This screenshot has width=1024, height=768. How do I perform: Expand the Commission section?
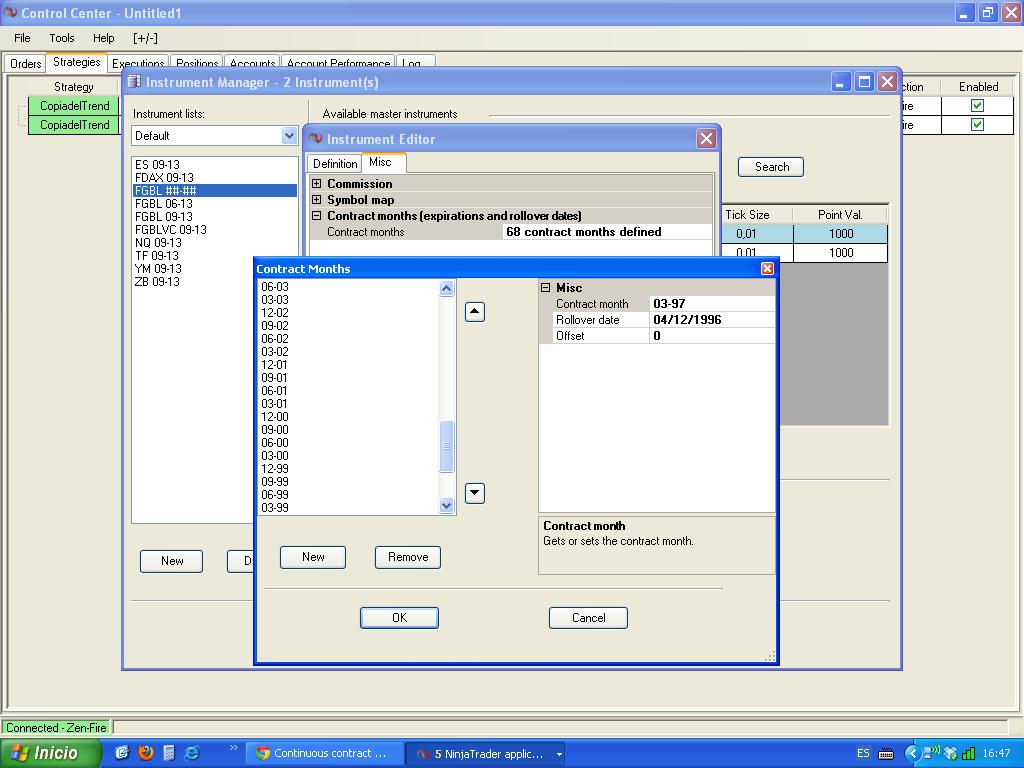point(317,184)
